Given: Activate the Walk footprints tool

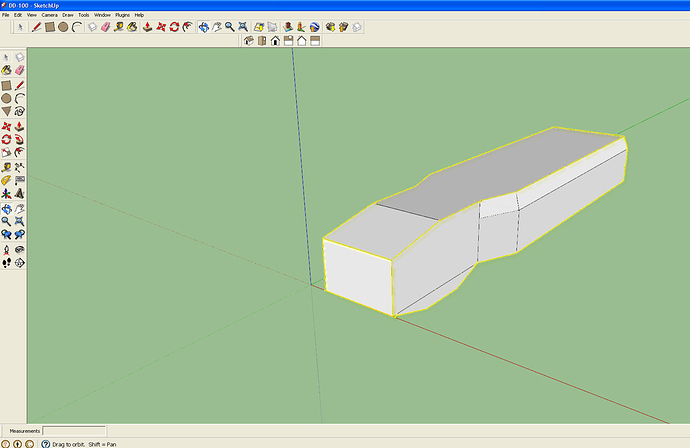Looking at the screenshot, I should (6, 263).
